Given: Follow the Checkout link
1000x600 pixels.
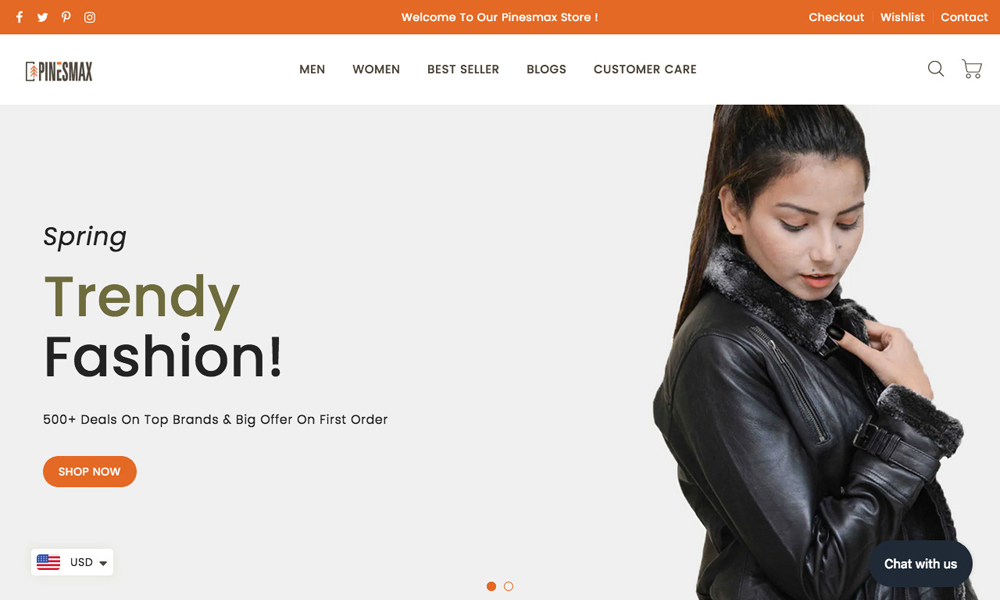Looking at the screenshot, I should tap(836, 17).
